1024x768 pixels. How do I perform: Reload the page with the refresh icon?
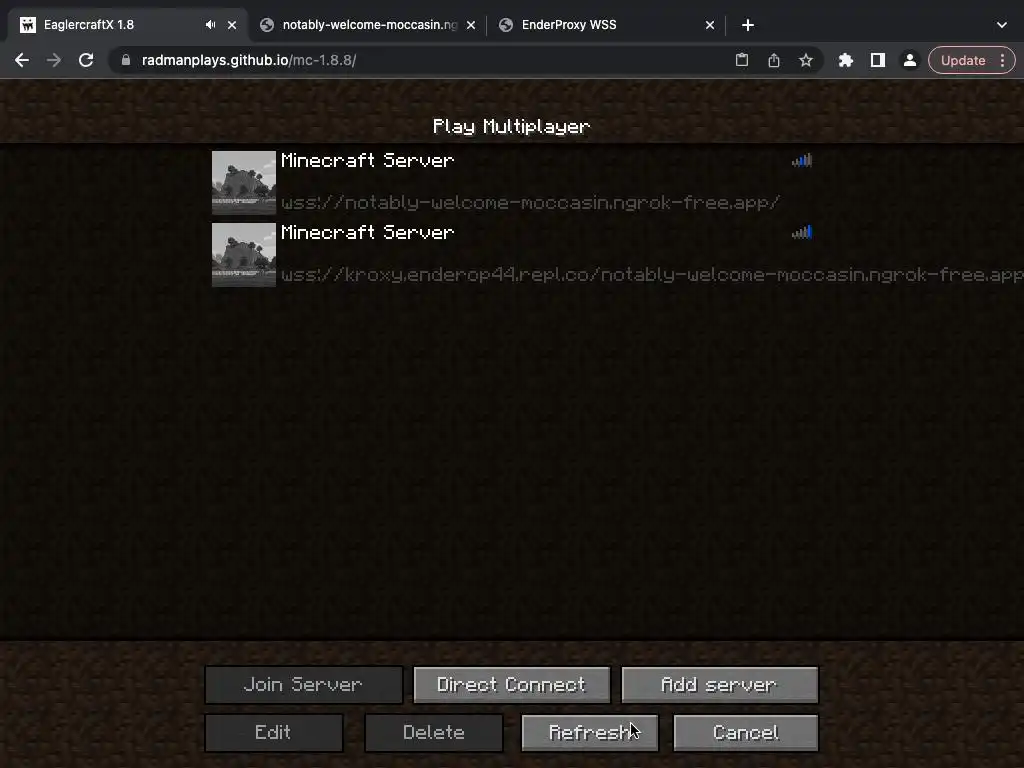(x=86, y=60)
